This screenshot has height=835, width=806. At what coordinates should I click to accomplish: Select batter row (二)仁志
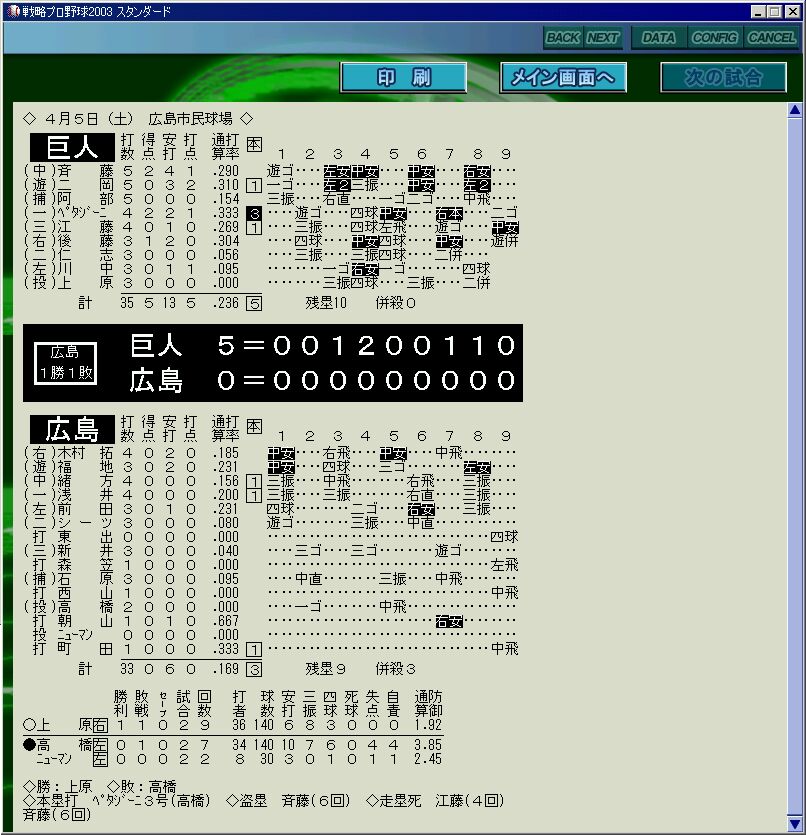[x=270, y=255]
